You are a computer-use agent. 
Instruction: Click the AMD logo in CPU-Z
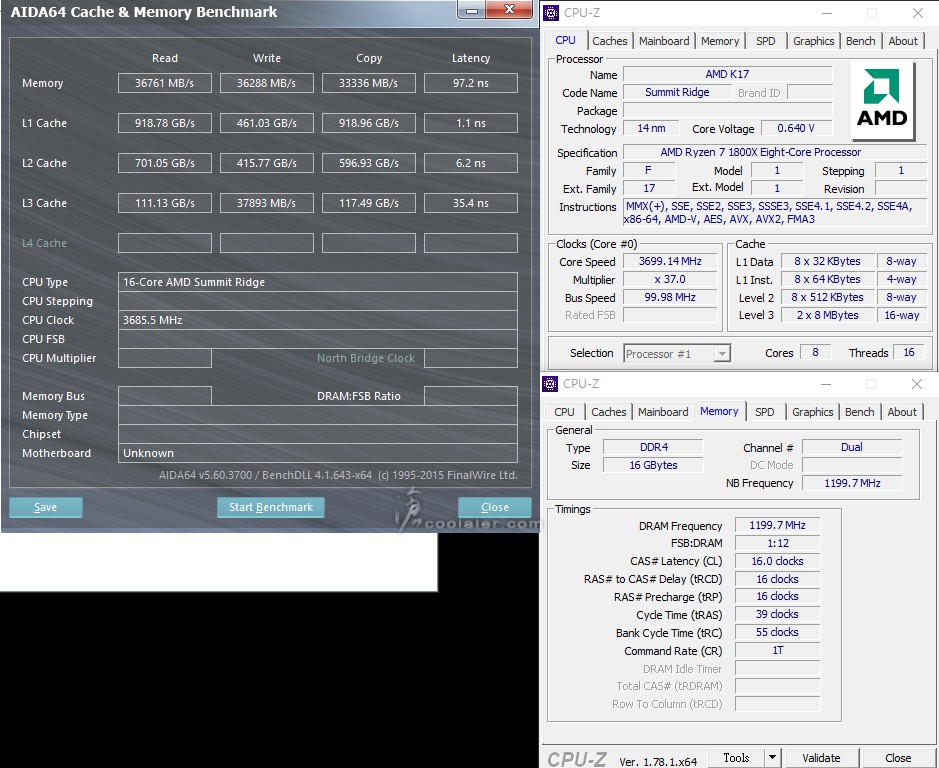[882, 99]
